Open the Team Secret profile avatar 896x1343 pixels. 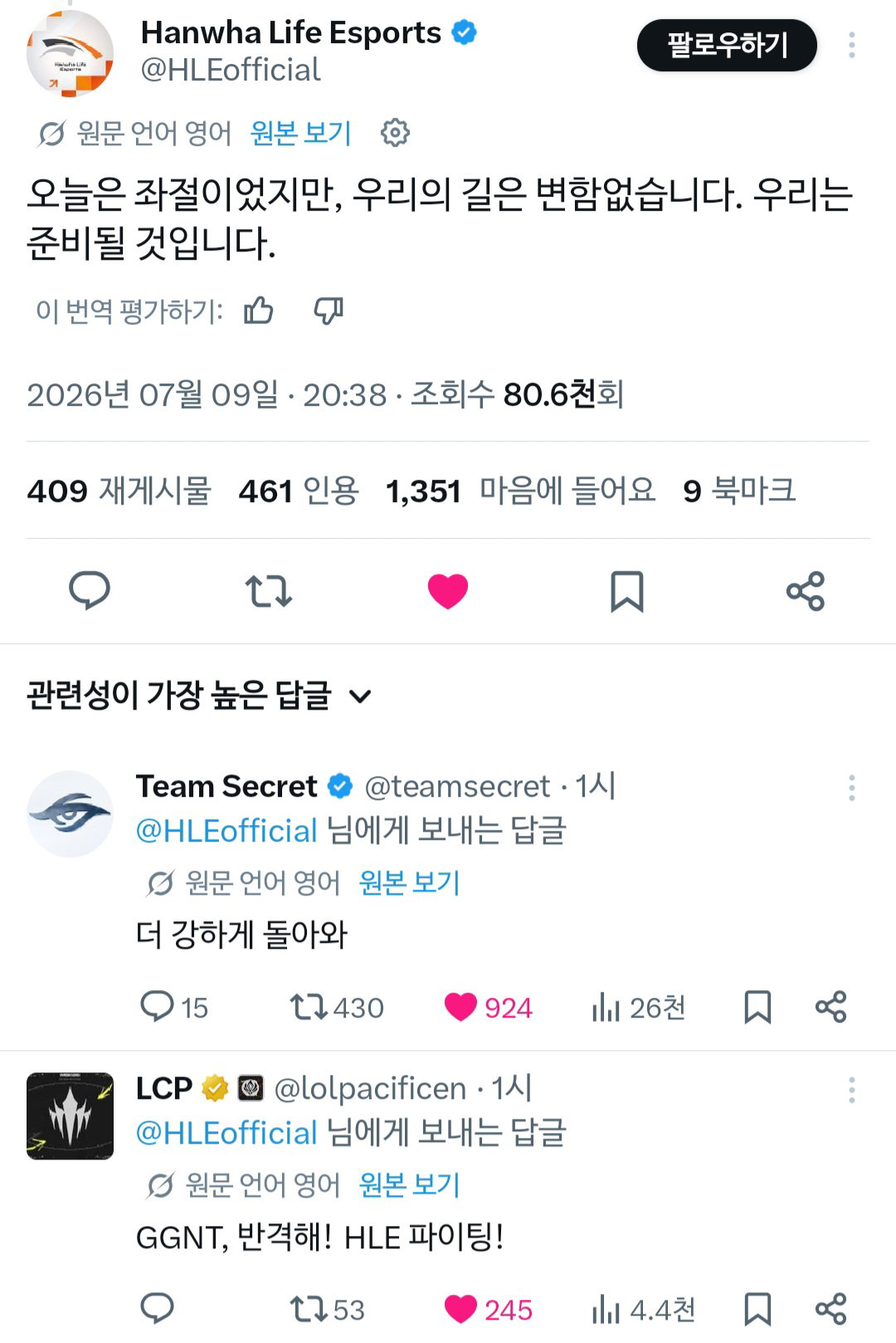[71, 813]
